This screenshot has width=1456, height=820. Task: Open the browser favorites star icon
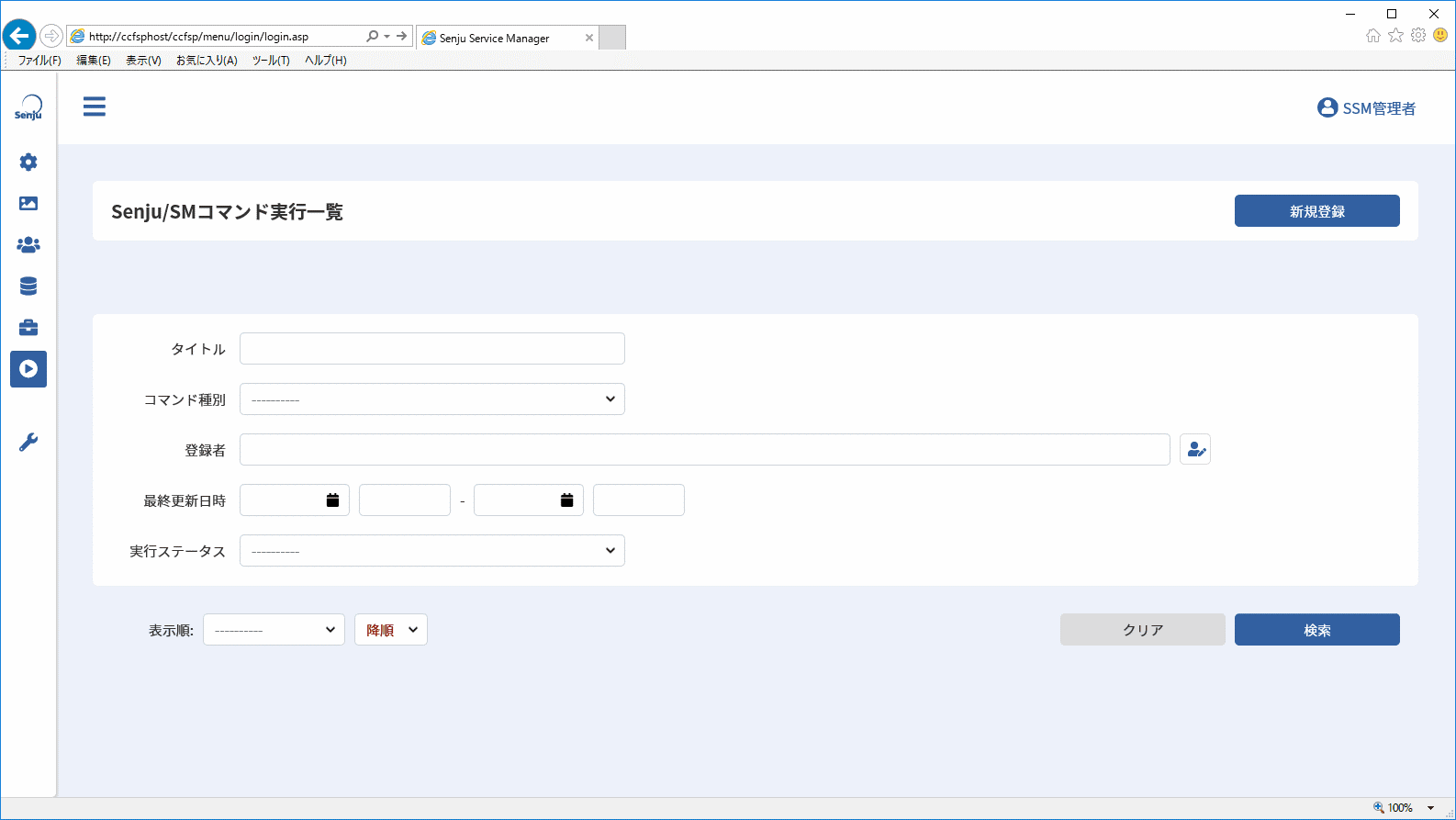point(1395,36)
